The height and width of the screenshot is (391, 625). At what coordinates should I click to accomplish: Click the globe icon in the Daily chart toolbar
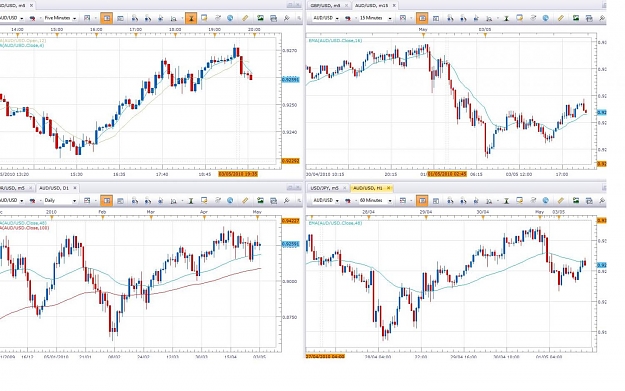coord(230,200)
